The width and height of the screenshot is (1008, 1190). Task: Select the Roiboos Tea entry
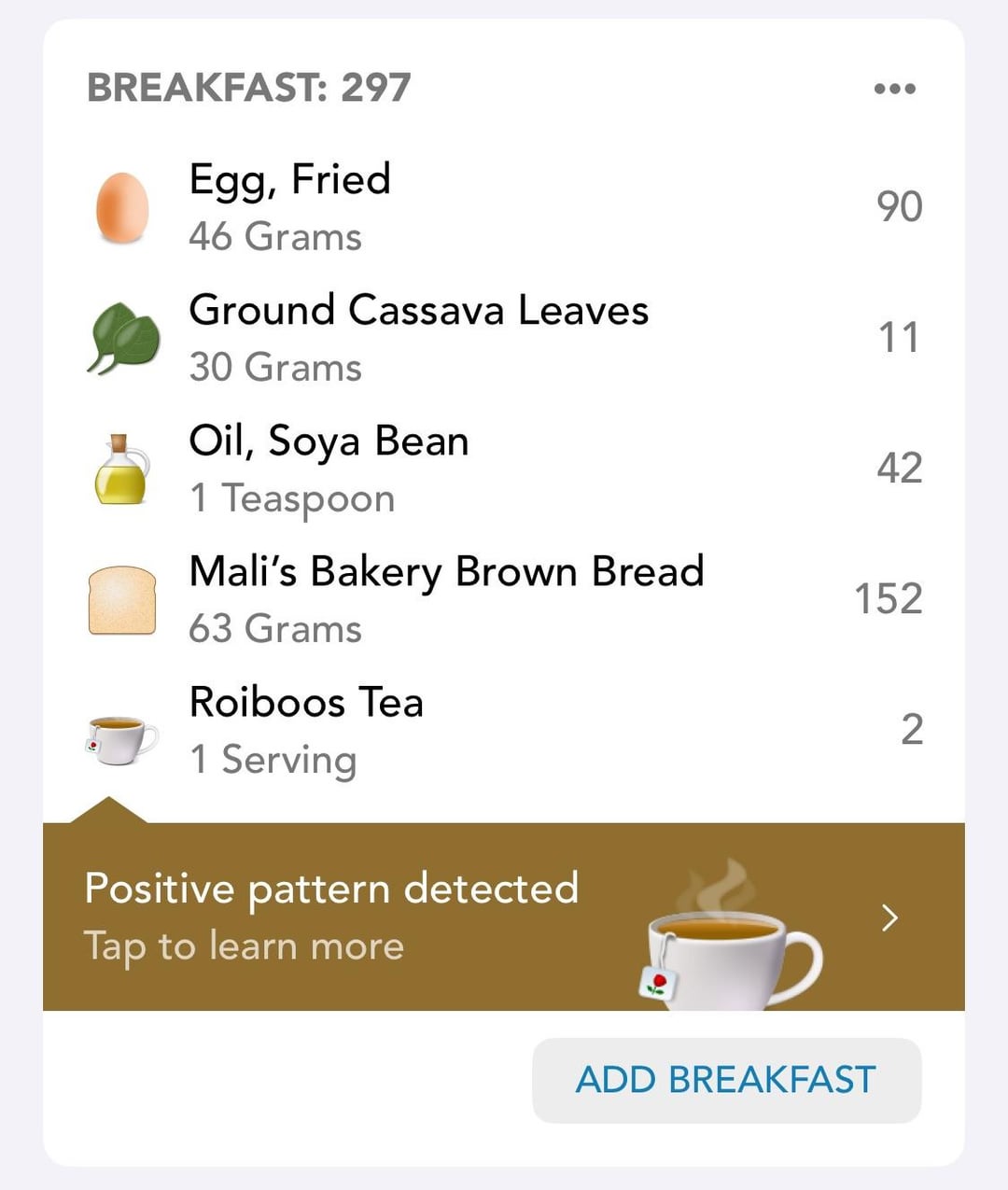(504, 730)
